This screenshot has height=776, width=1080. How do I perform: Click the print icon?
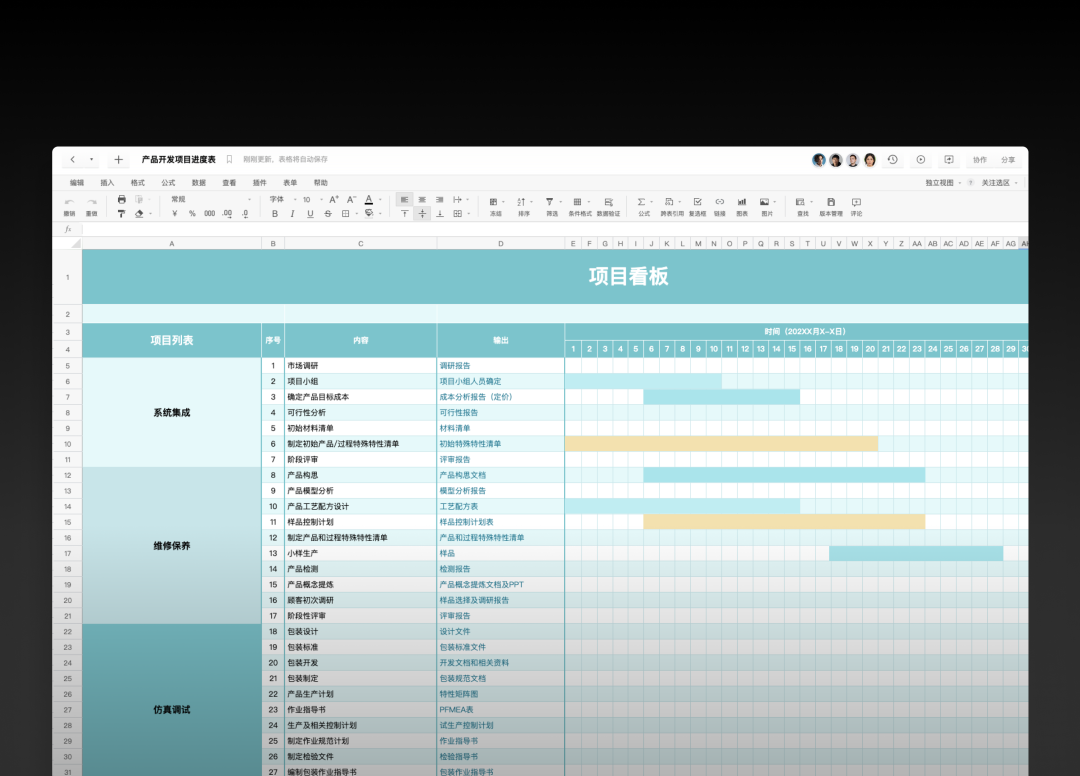click(x=122, y=200)
